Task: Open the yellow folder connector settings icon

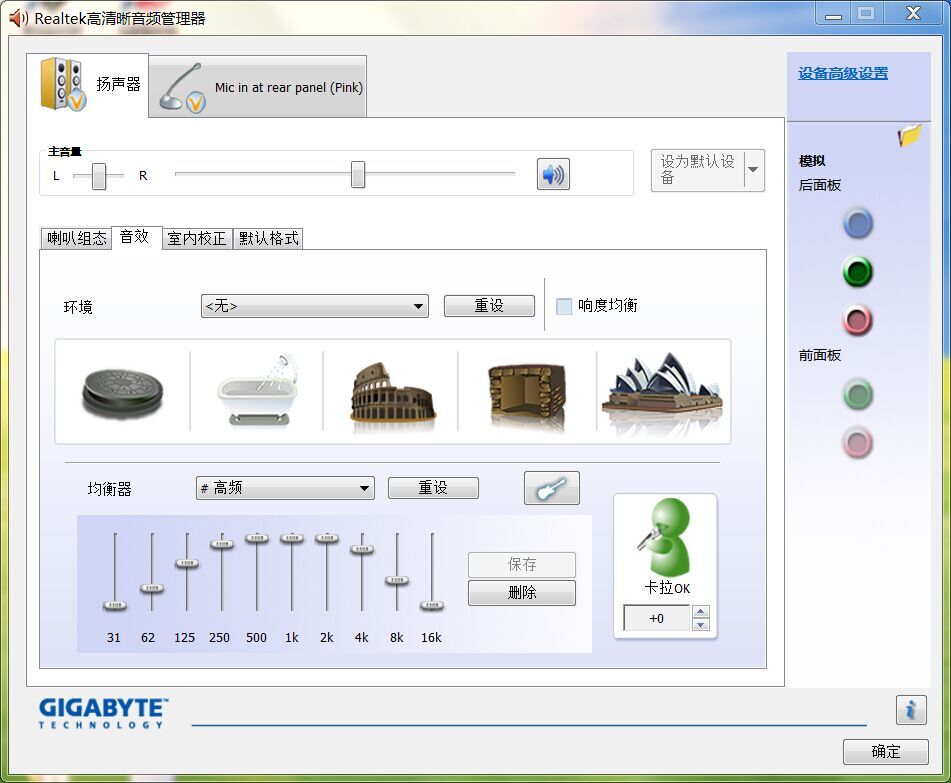Action: click(x=909, y=135)
